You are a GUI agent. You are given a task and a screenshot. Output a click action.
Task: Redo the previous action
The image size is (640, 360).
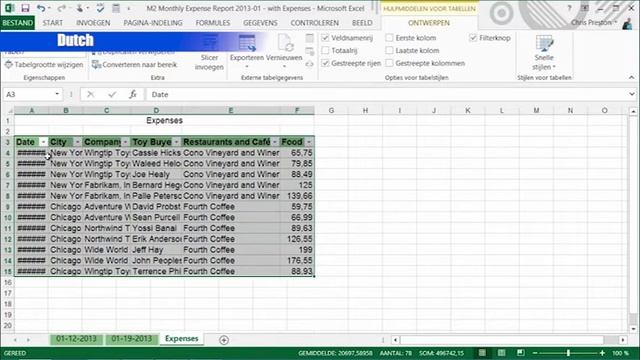coord(61,8)
